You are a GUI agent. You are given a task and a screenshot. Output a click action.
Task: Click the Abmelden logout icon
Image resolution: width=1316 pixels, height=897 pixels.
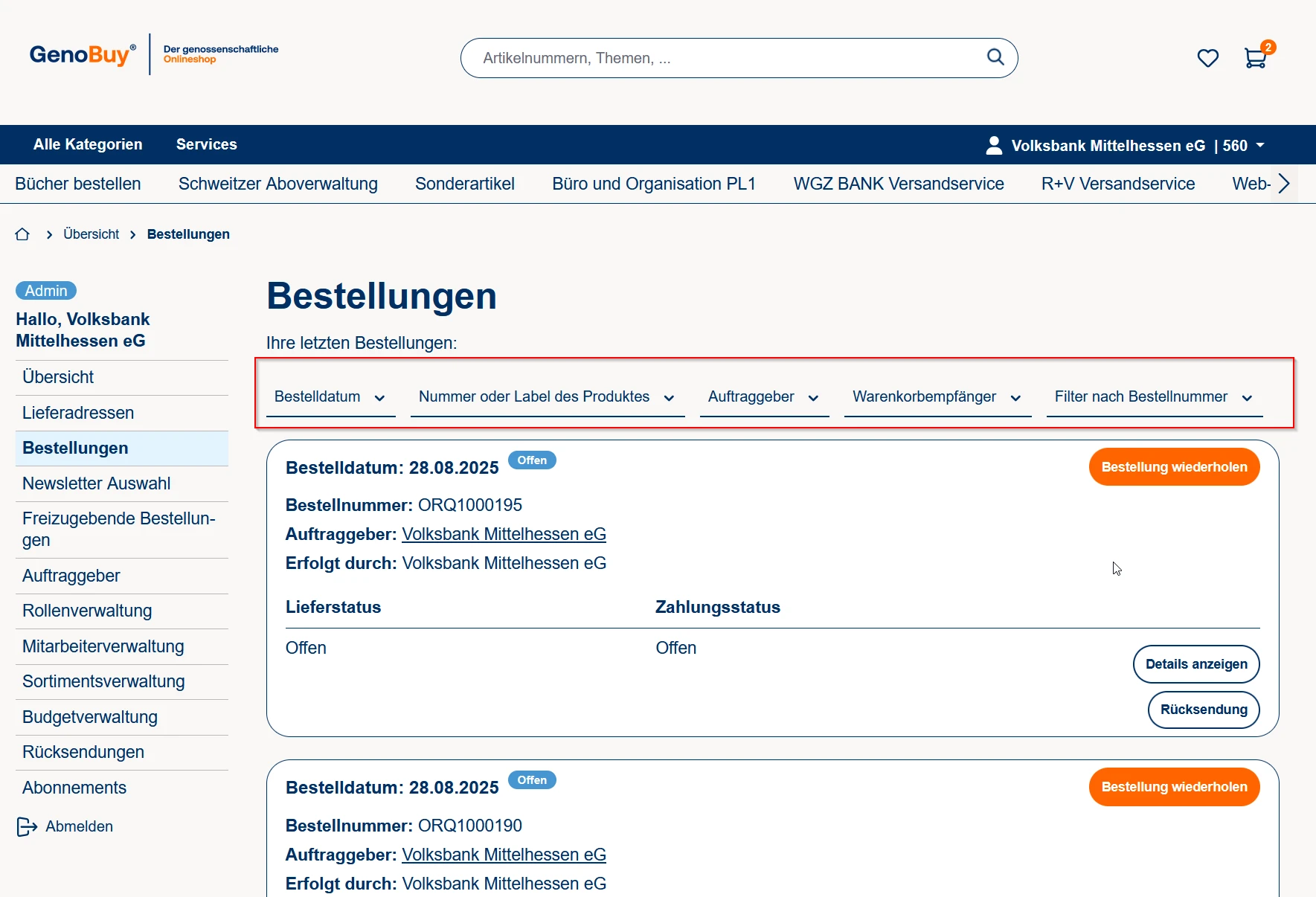tap(27, 826)
